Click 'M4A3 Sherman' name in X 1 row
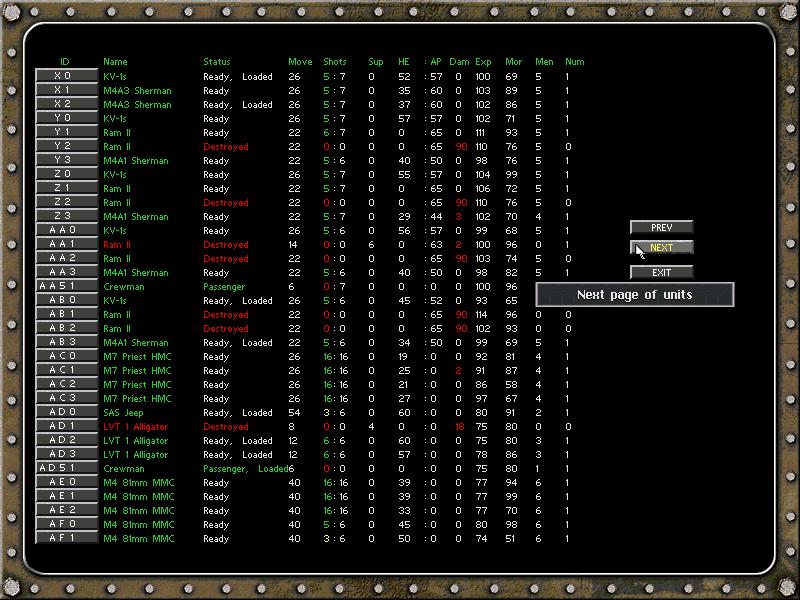Image resolution: width=800 pixels, height=600 pixels. pyautogui.click(x=137, y=90)
